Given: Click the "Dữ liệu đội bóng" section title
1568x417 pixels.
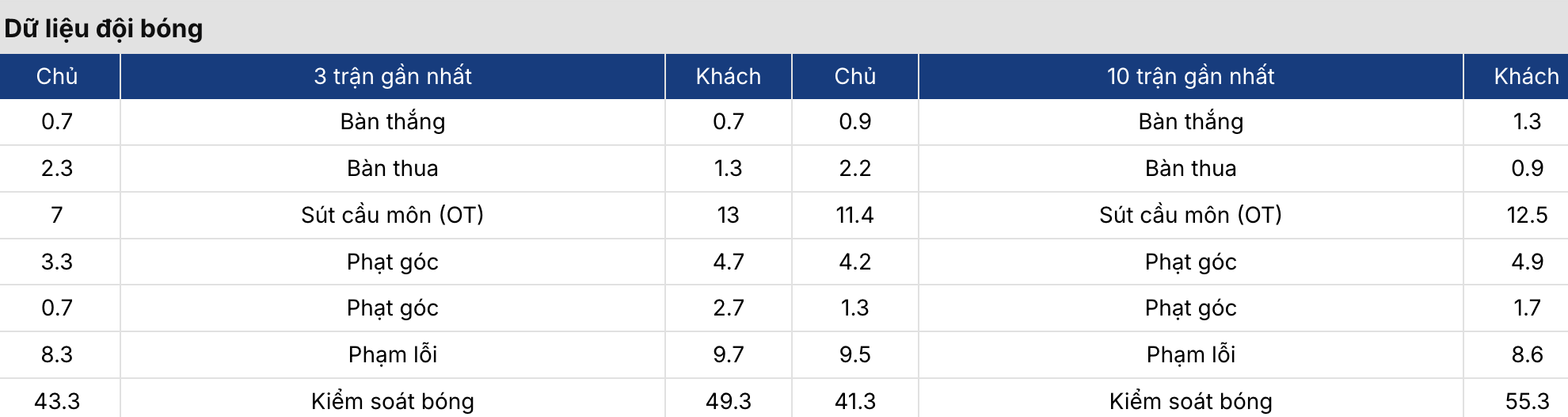Looking at the screenshot, I should pos(104,29).
